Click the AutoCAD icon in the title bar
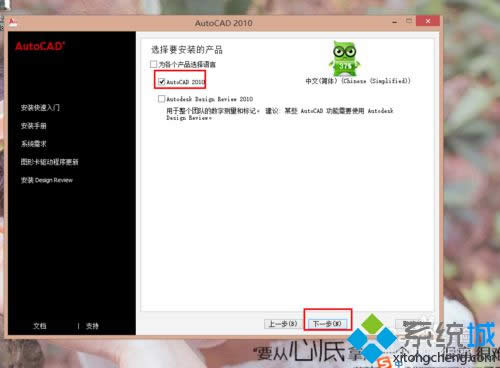Image resolution: width=500 pixels, height=368 pixels. coord(13,23)
